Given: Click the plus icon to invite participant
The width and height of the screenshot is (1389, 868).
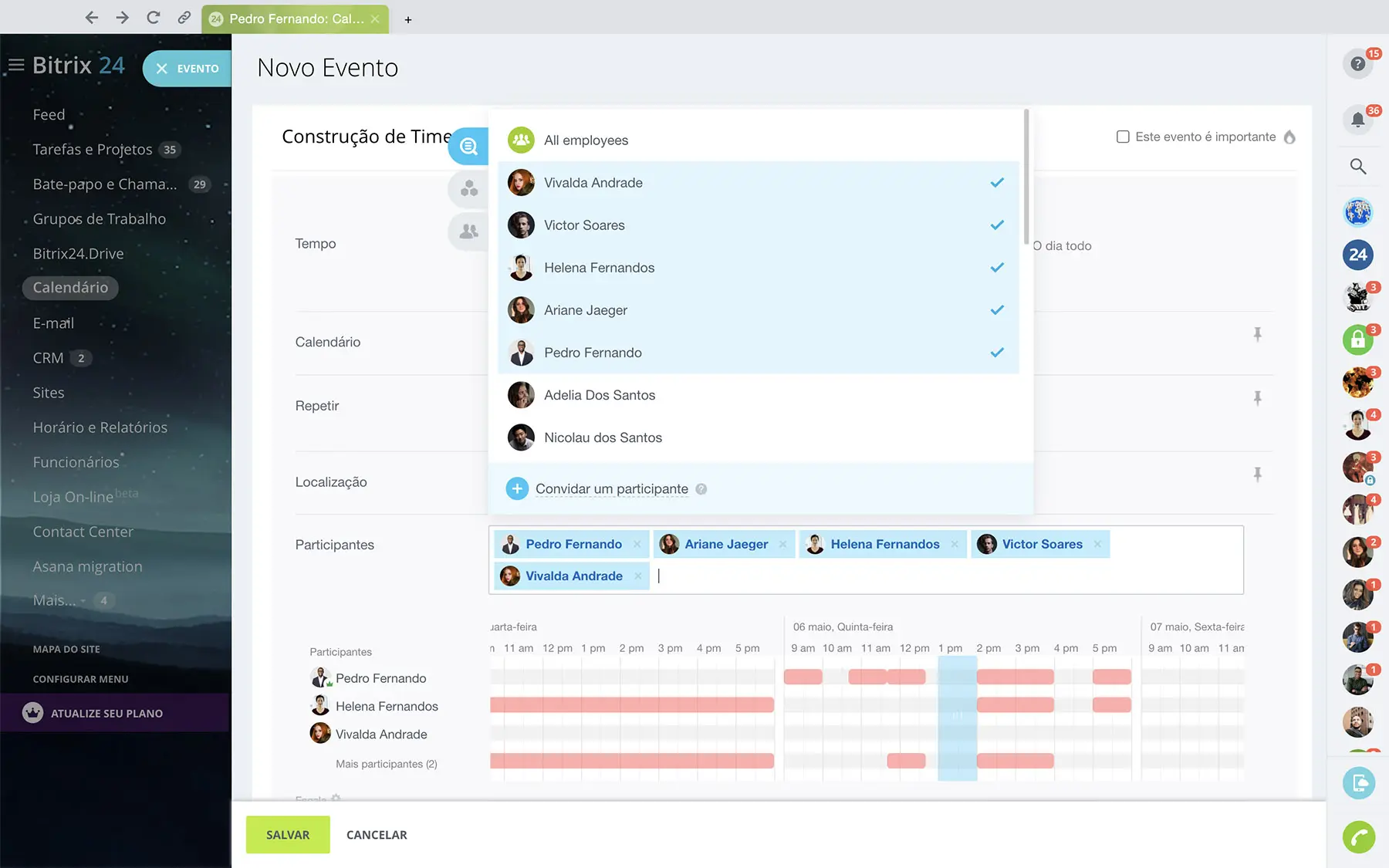Looking at the screenshot, I should pyautogui.click(x=517, y=489).
